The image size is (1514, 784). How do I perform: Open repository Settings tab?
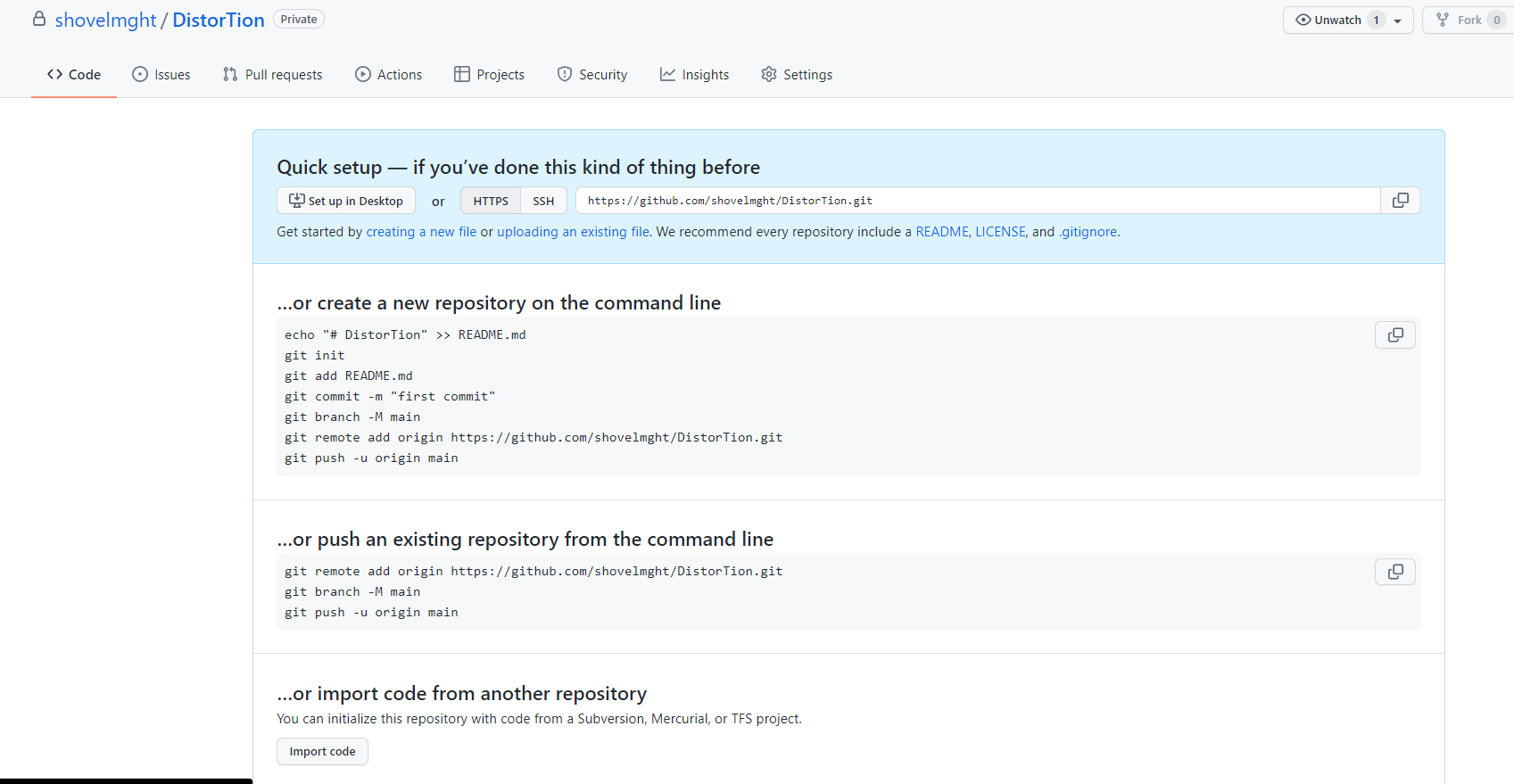[797, 75]
